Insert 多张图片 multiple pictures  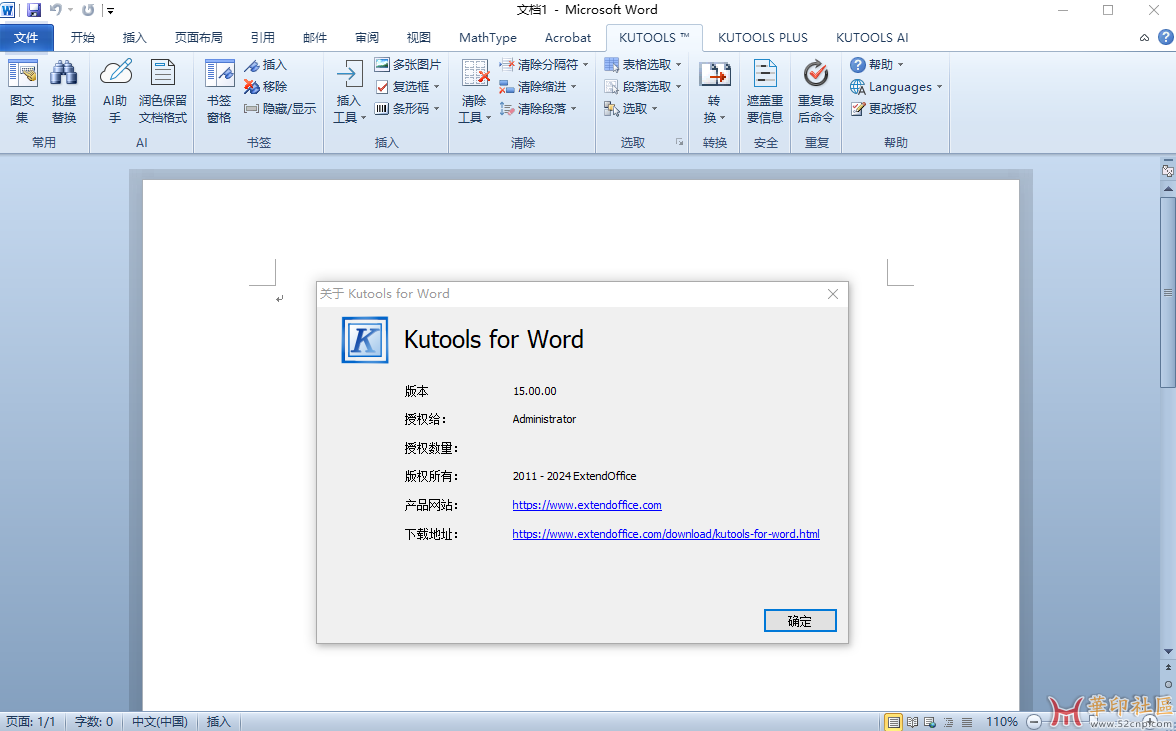408,65
